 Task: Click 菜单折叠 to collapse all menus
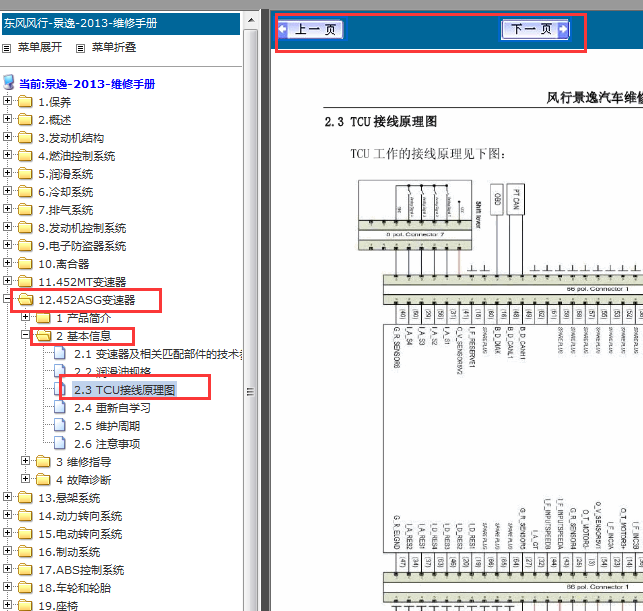pyautogui.click(x=114, y=47)
